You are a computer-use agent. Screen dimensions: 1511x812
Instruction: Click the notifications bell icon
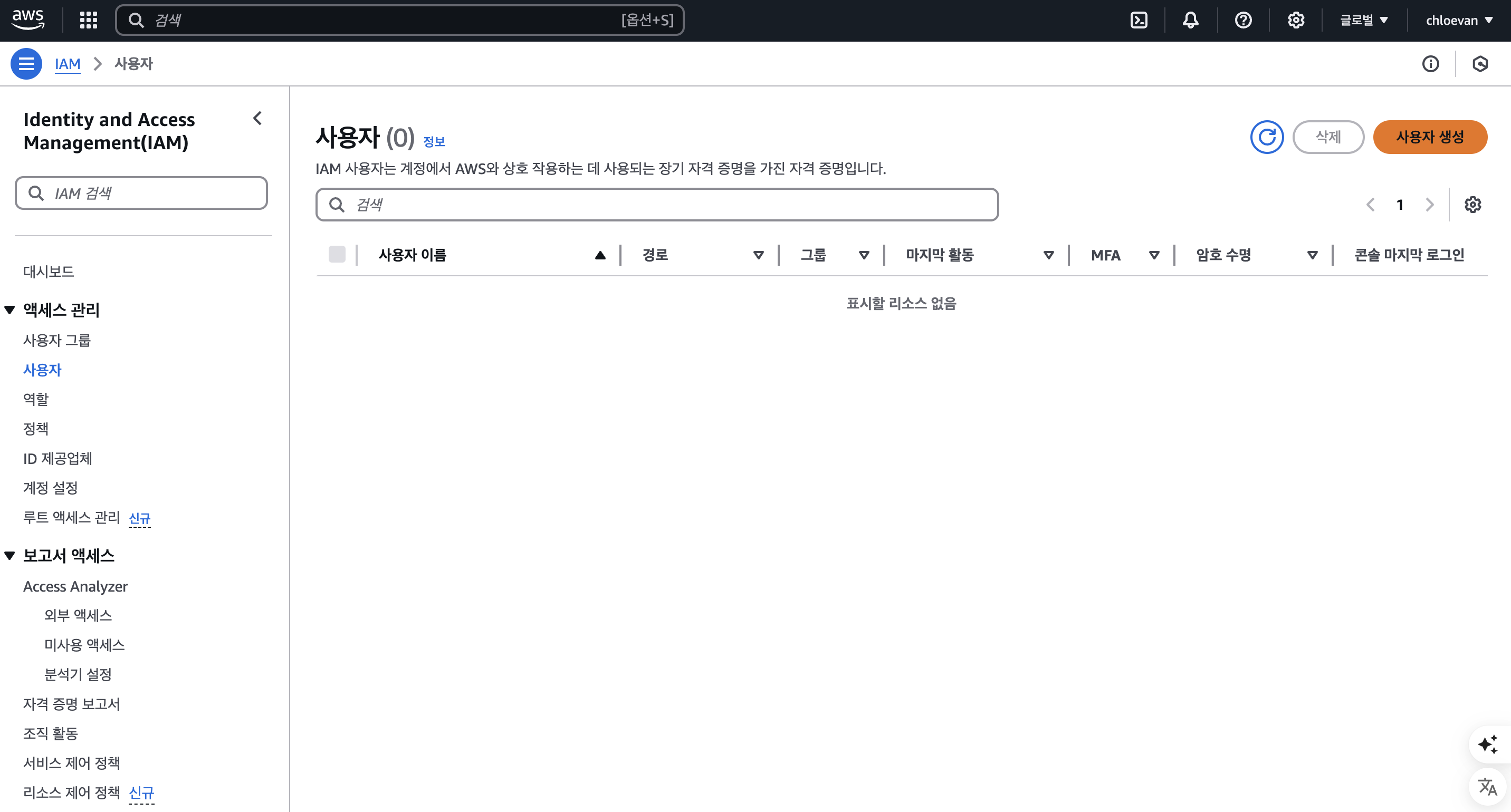[x=1192, y=20]
